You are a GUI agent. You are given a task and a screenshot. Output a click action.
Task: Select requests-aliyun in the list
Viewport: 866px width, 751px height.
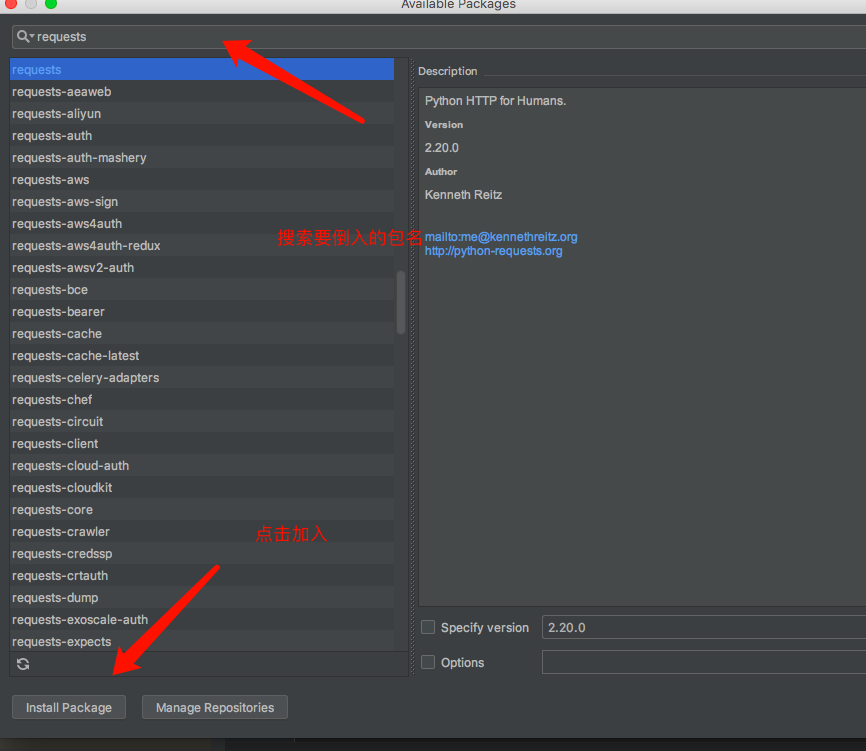pyautogui.click(x=202, y=114)
